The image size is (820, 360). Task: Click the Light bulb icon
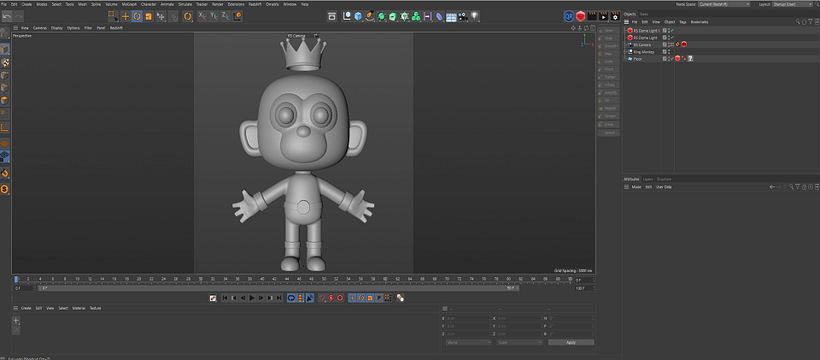[x=474, y=16]
